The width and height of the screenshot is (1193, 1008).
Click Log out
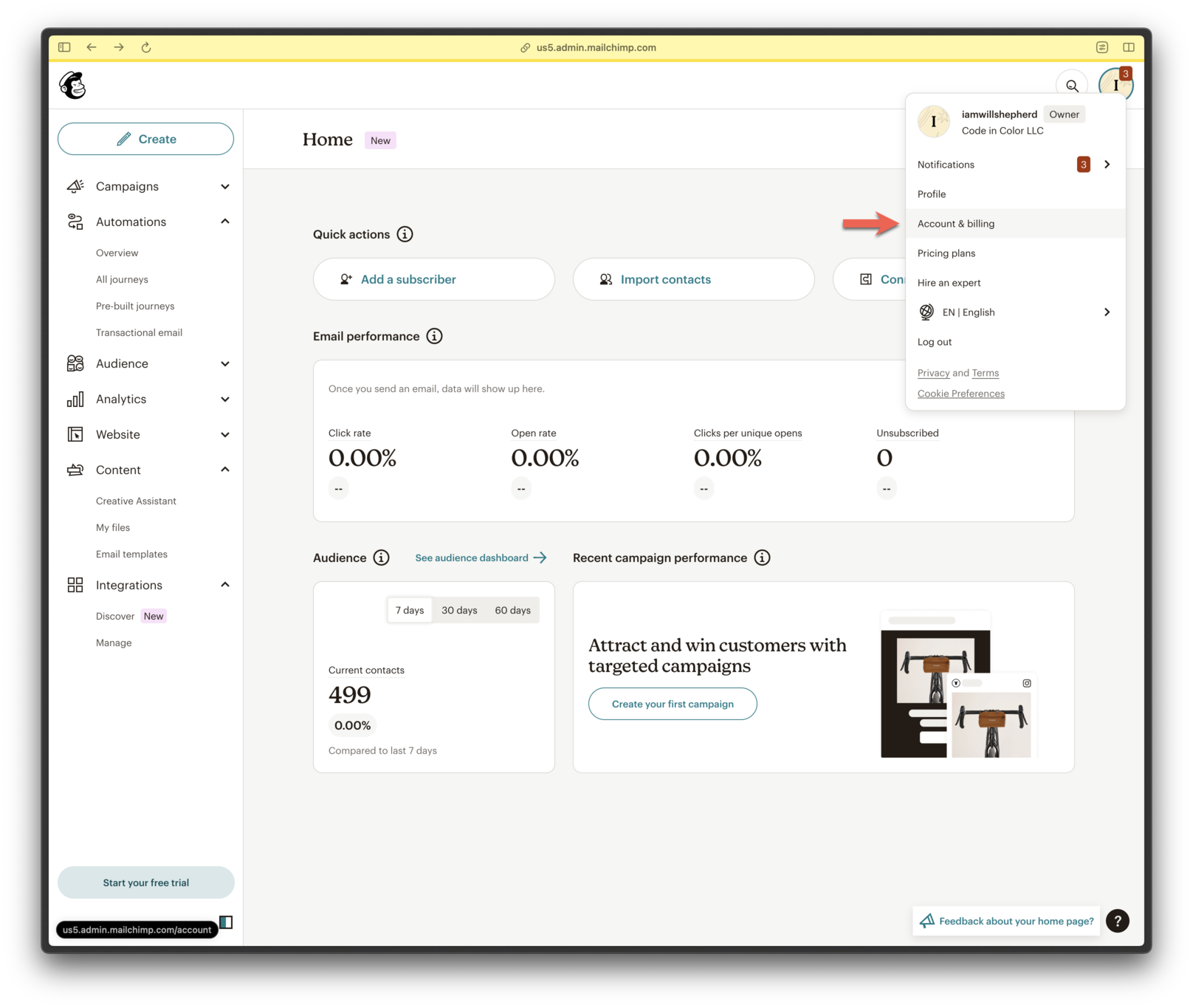click(x=1015, y=341)
